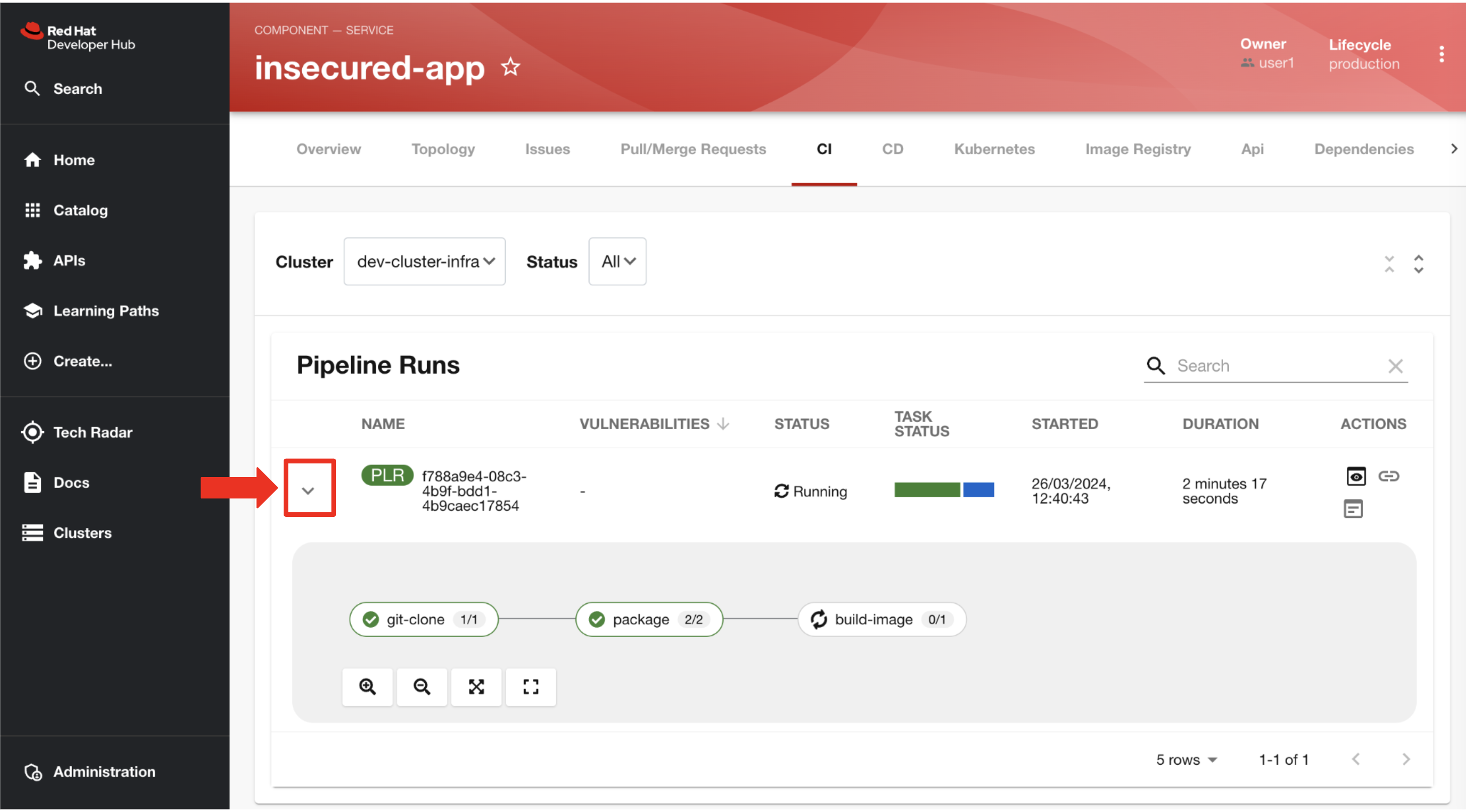Click the production lifecycle label
This screenshot has height=812, width=1466.
(1364, 64)
